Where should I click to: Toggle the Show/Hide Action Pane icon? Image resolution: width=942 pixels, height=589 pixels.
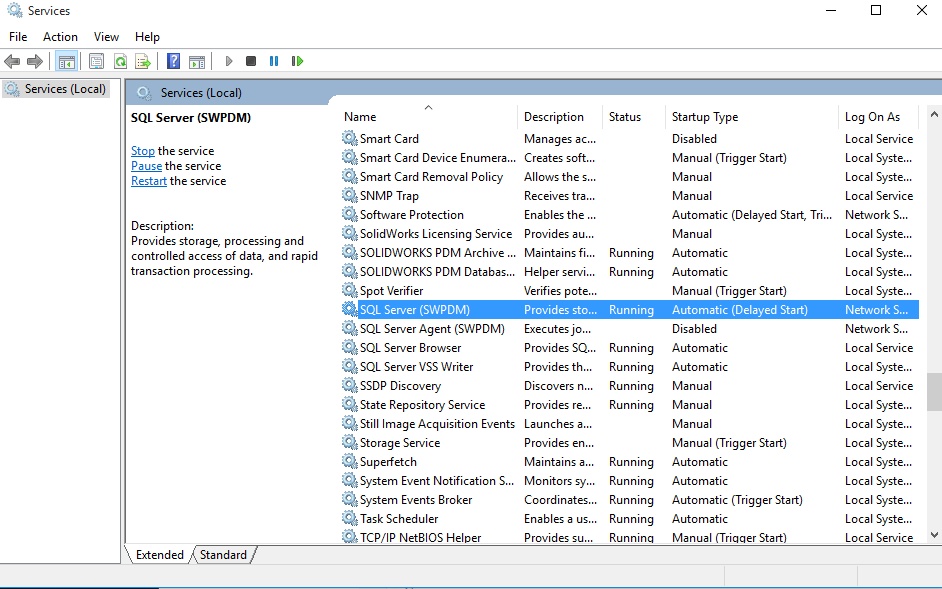click(197, 61)
